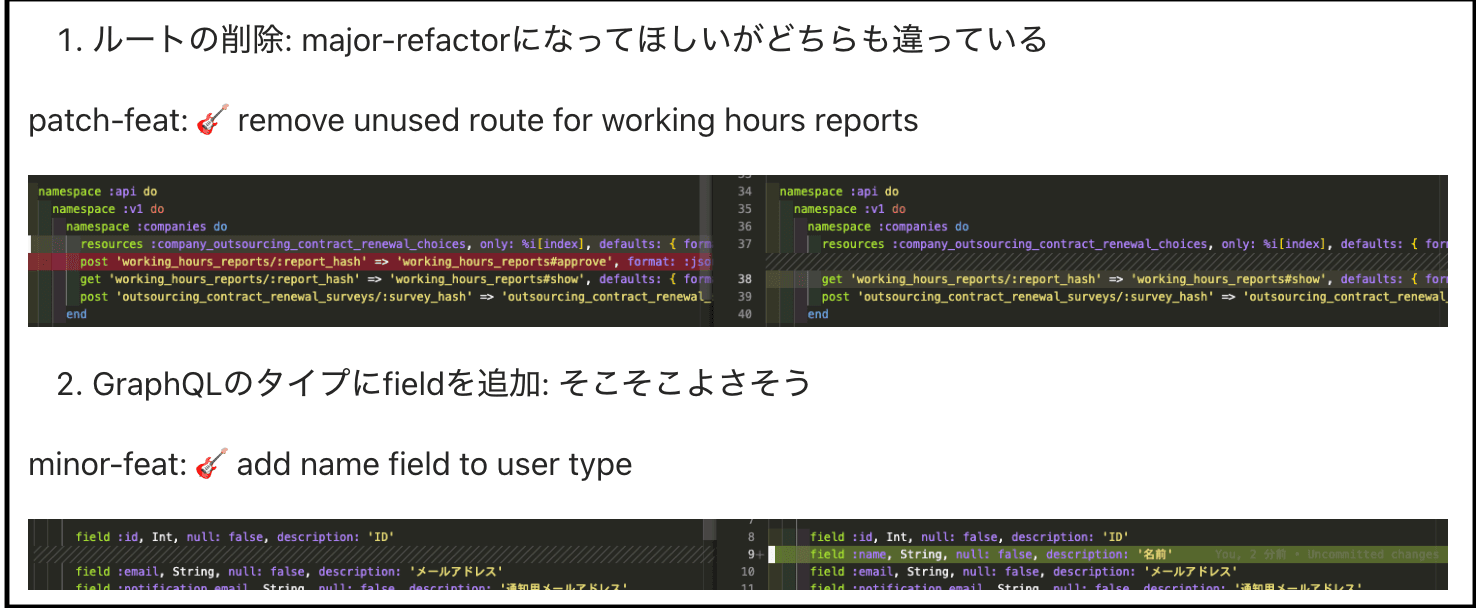Click the red deleted post approve route line
The width and height of the screenshot is (1476, 608).
click(370, 261)
